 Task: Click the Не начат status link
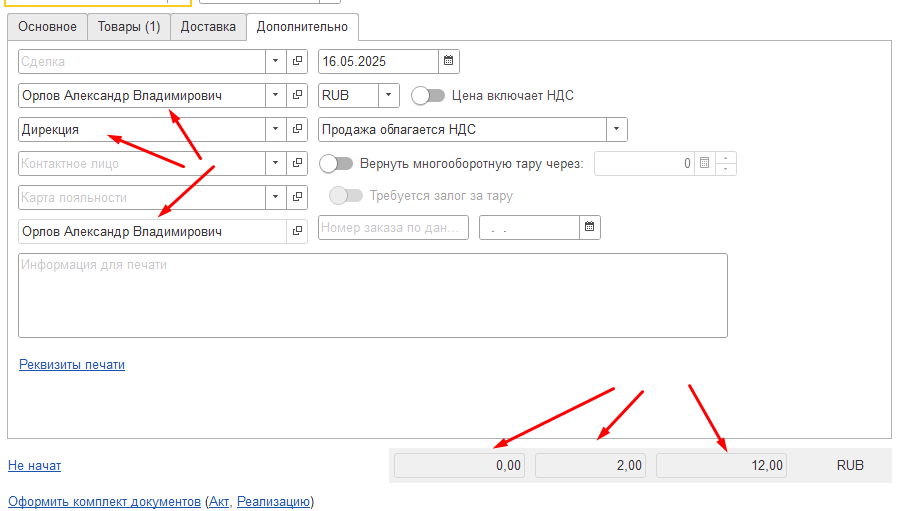coord(35,465)
